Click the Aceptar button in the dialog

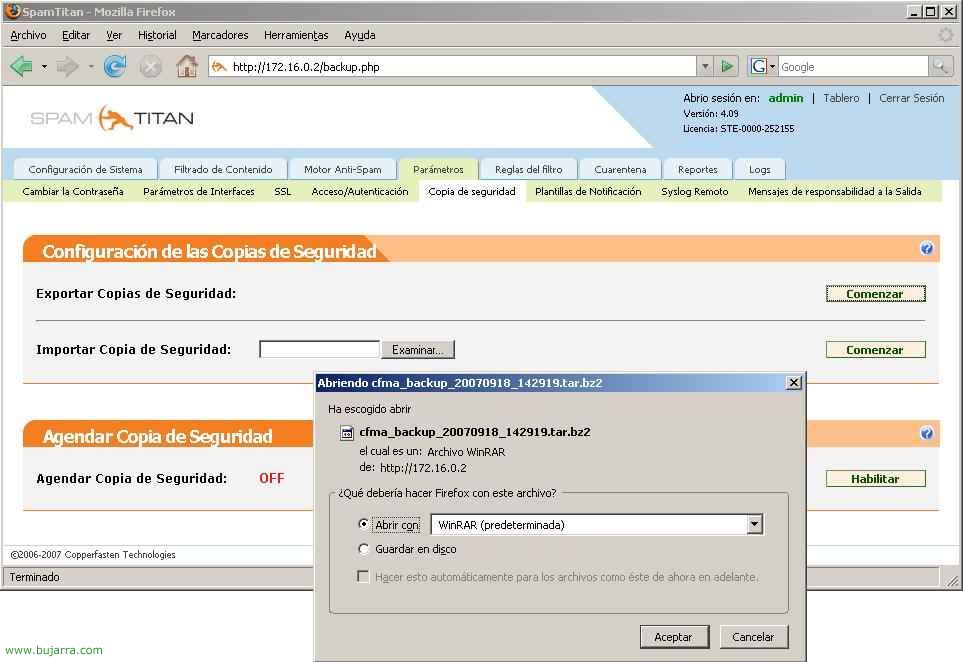(673, 637)
